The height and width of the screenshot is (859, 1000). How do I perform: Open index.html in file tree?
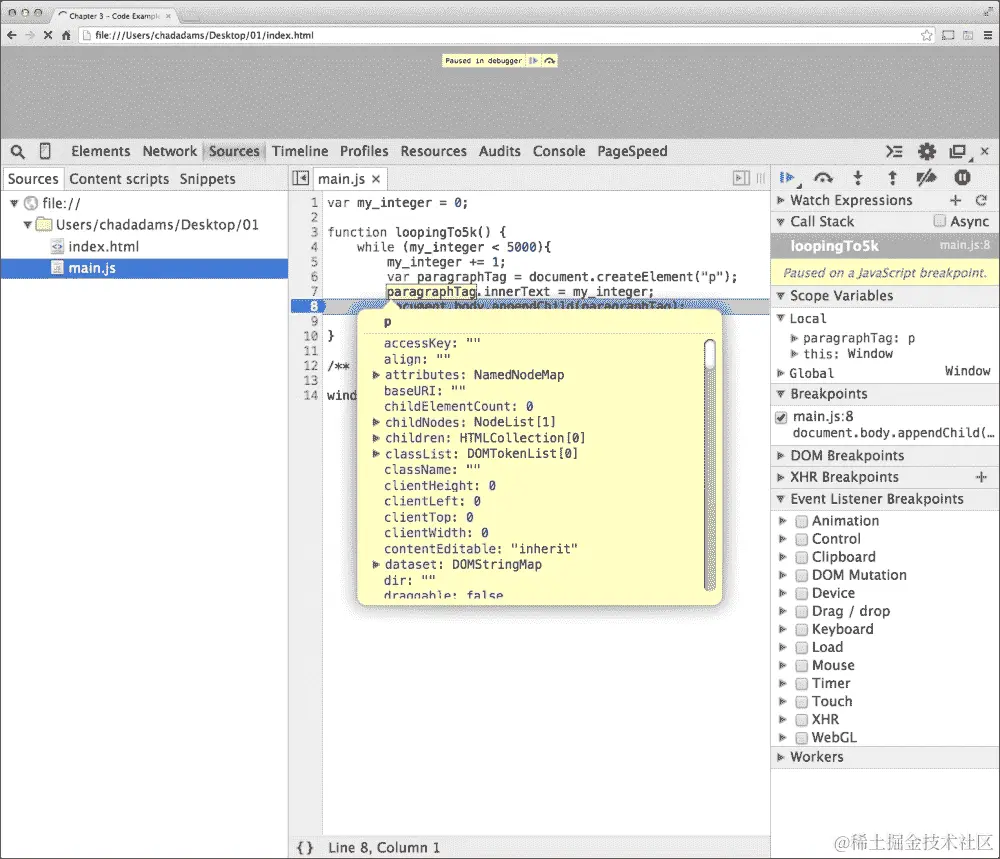tap(103, 246)
